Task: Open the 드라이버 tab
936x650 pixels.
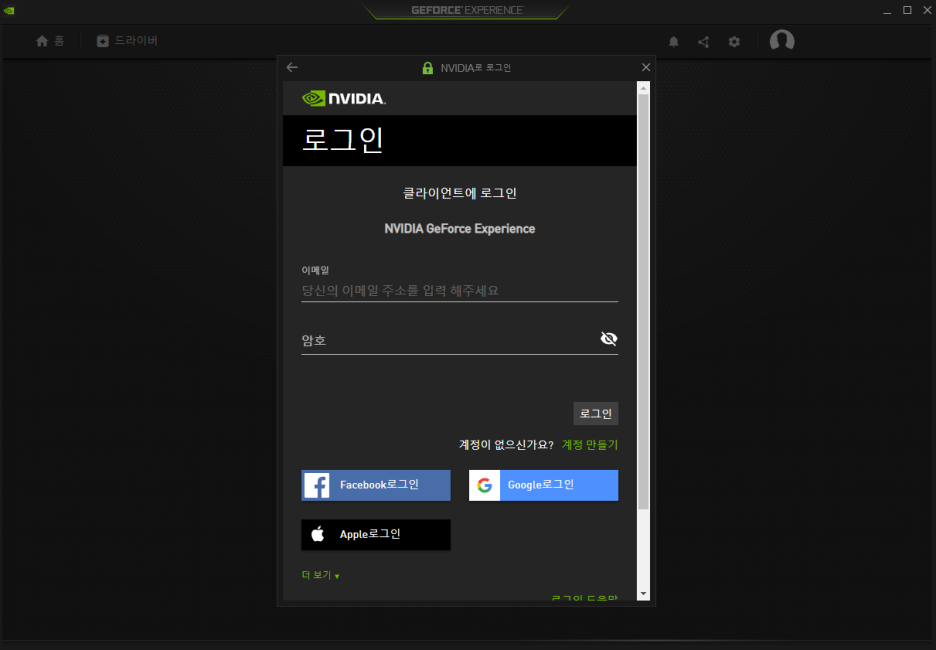Action: 127,41
